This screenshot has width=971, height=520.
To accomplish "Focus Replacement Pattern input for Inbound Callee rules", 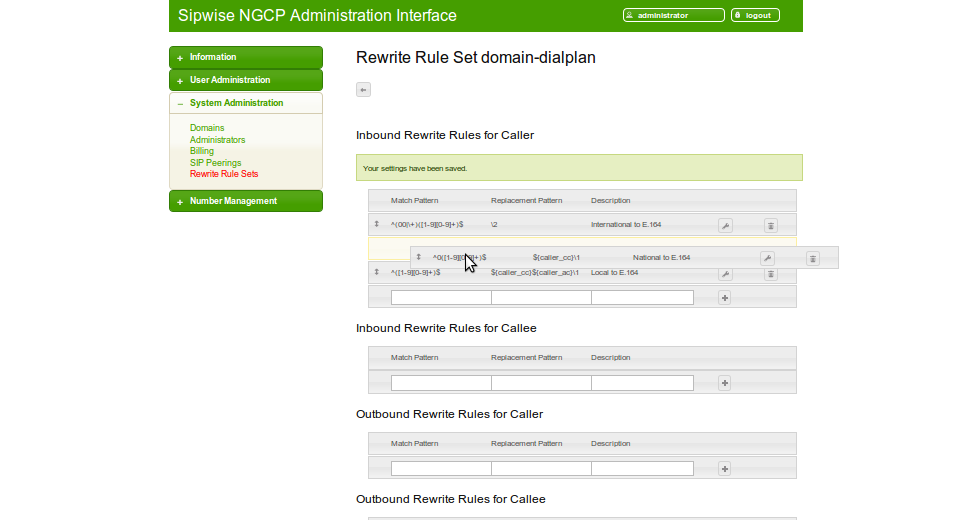I will 541,383.
